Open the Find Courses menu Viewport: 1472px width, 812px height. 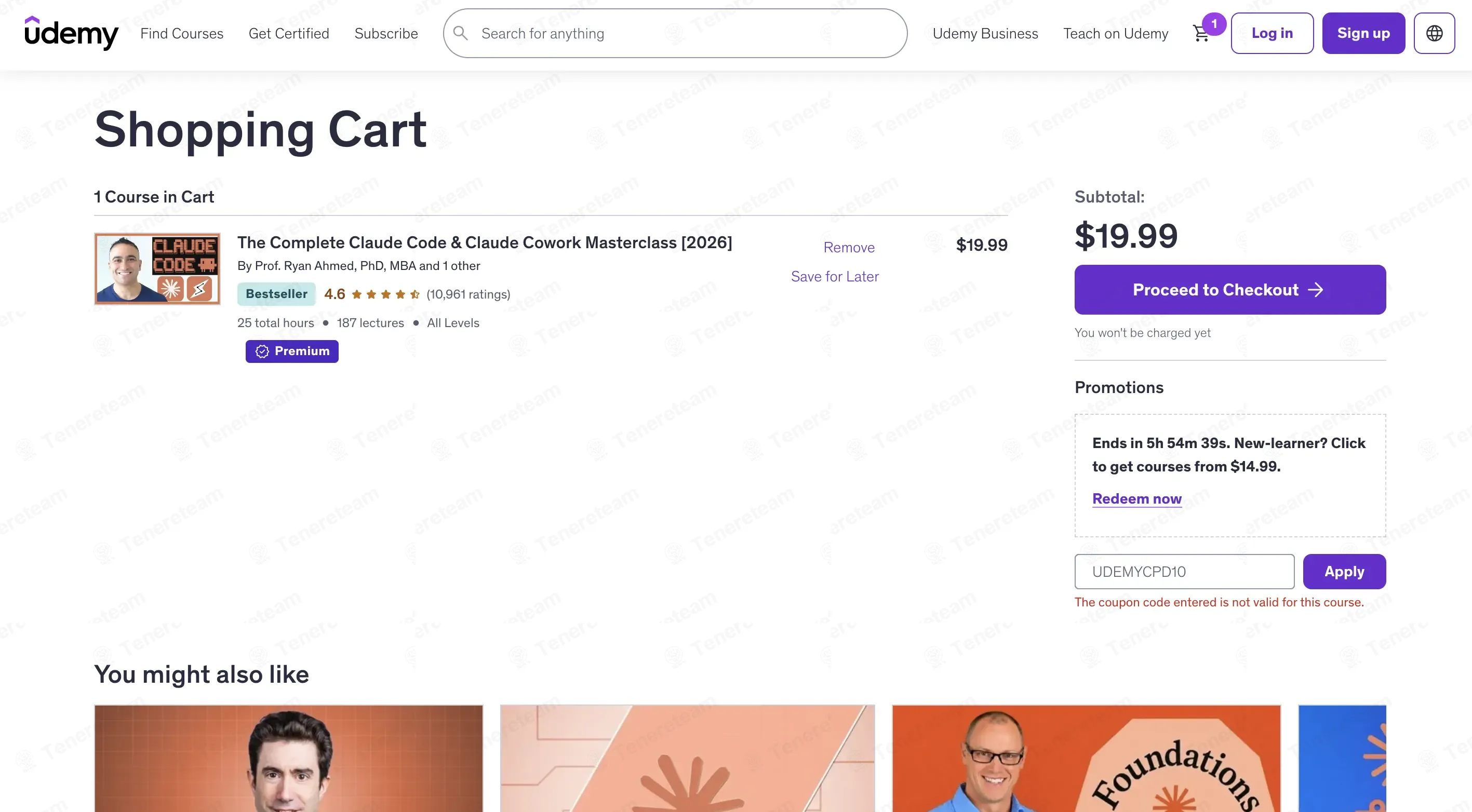pyautogui.click(x=182, y=33)
